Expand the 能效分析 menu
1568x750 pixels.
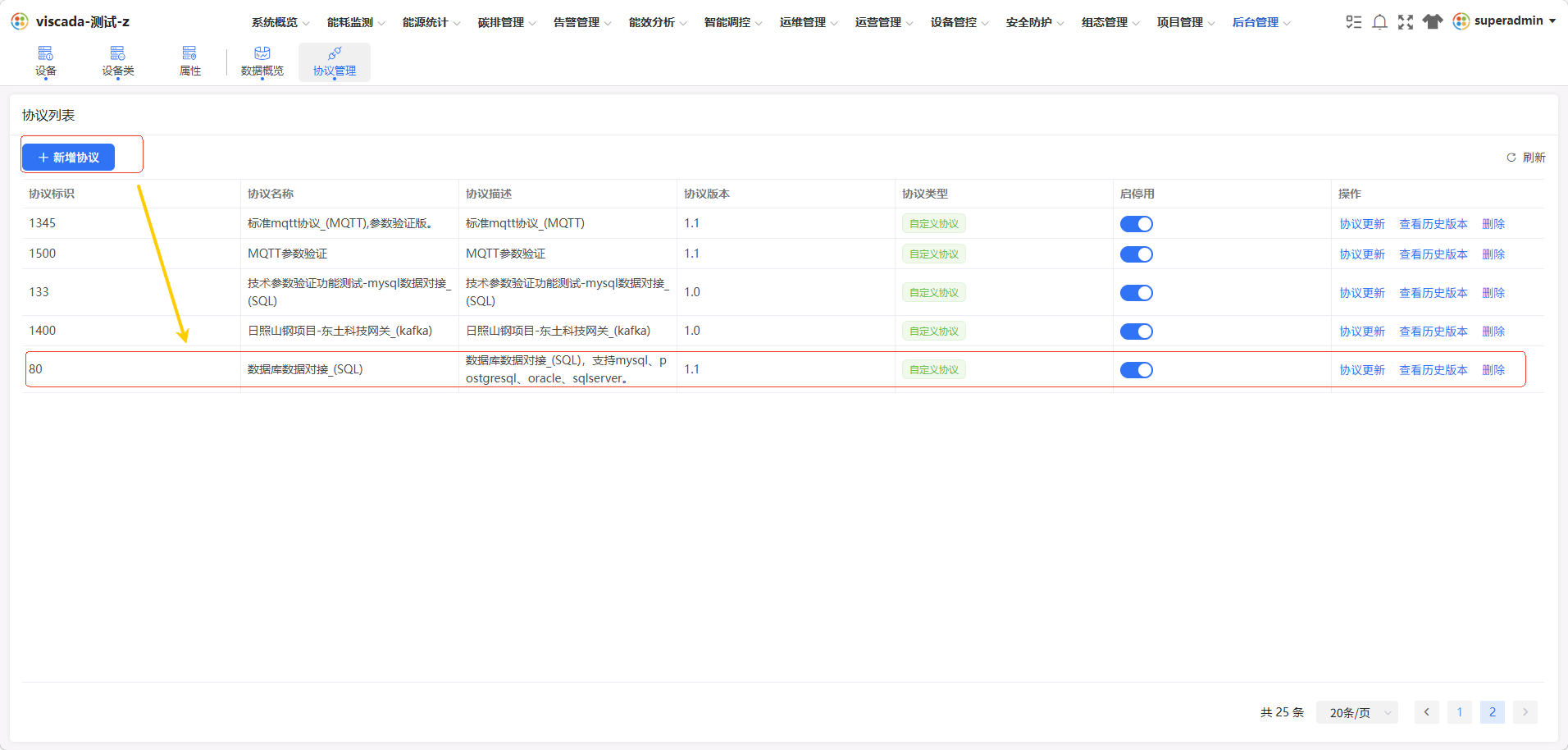tap(658, 22)
